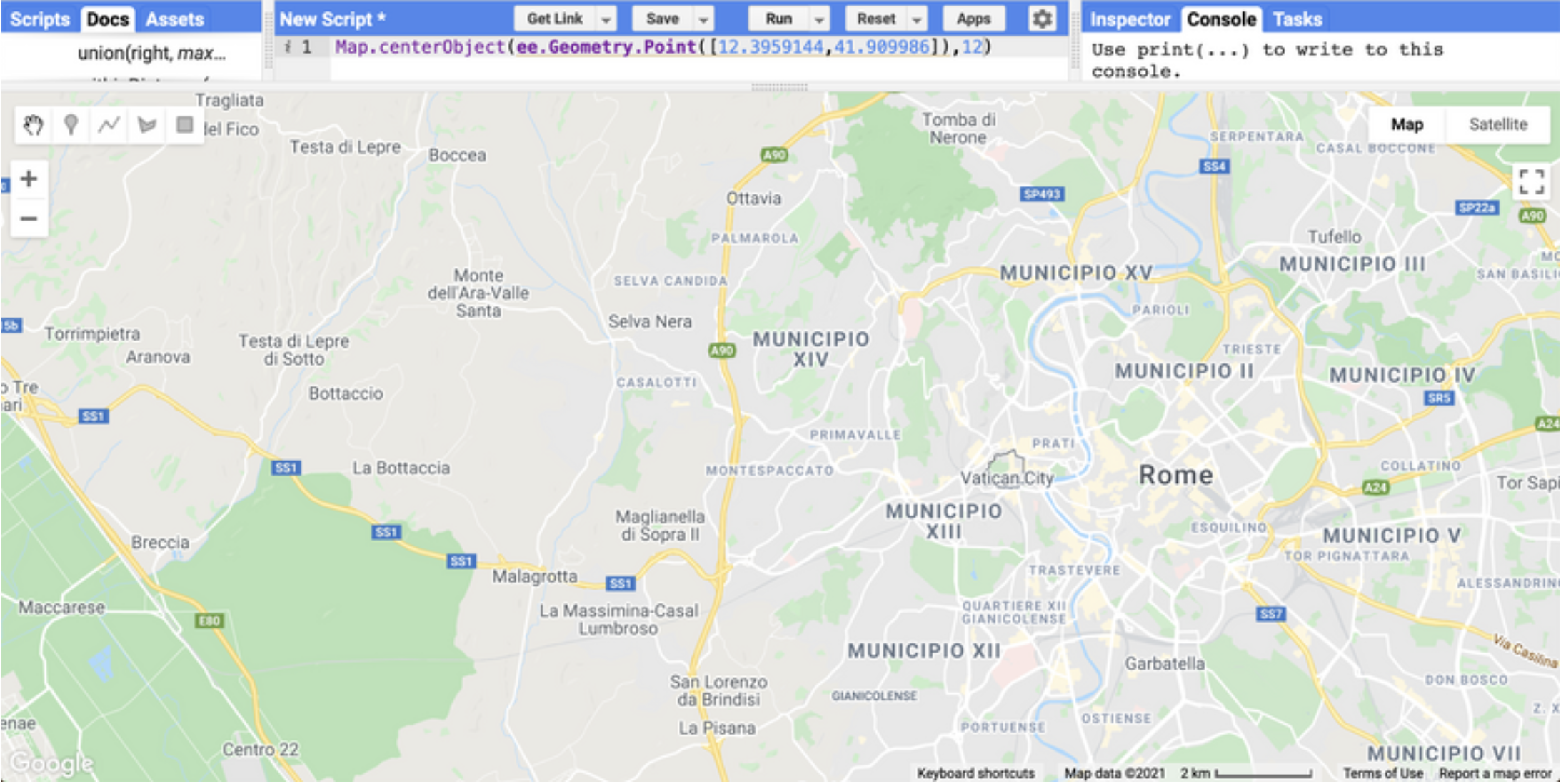Viewport: 1561px width, 784px height.
Task: Switch to the Tasks tab
Action: coord(1298,19)
